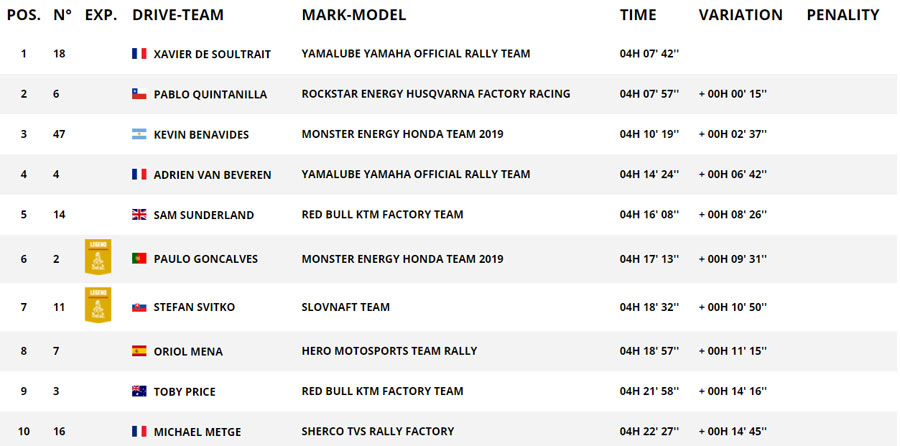This screenshot has height=446, width=900.
Task: Click the Spanish flag beside Oriol Mena
Action: [139, 351]
